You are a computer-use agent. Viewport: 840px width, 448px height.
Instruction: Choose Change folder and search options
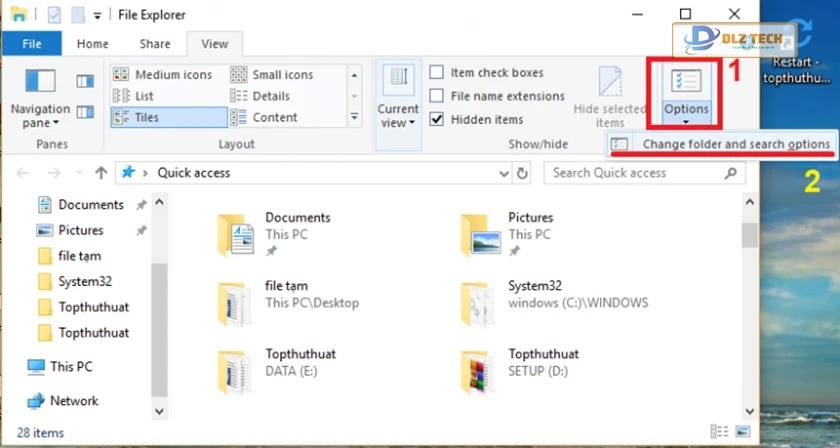735,144
